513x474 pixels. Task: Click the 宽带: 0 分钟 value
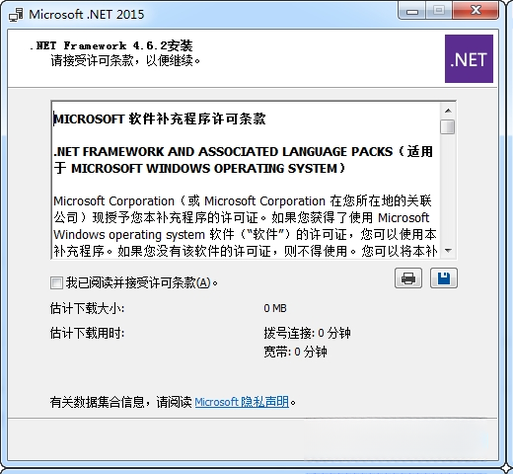click(295, 352)
